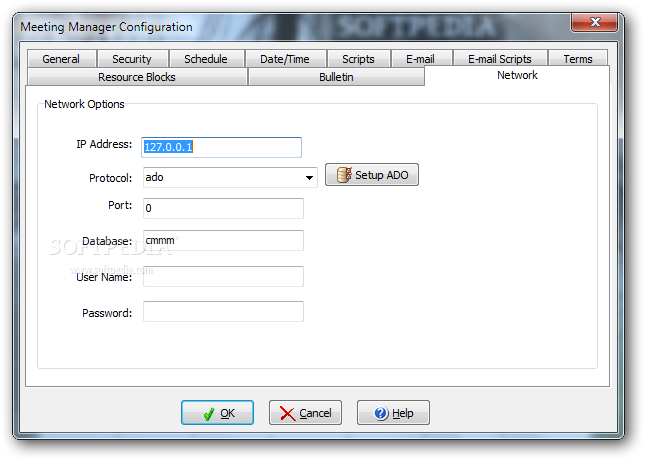Click the Setup ADO button
The width and height of the screenshot is (645, 460).
tap(372, 175)
